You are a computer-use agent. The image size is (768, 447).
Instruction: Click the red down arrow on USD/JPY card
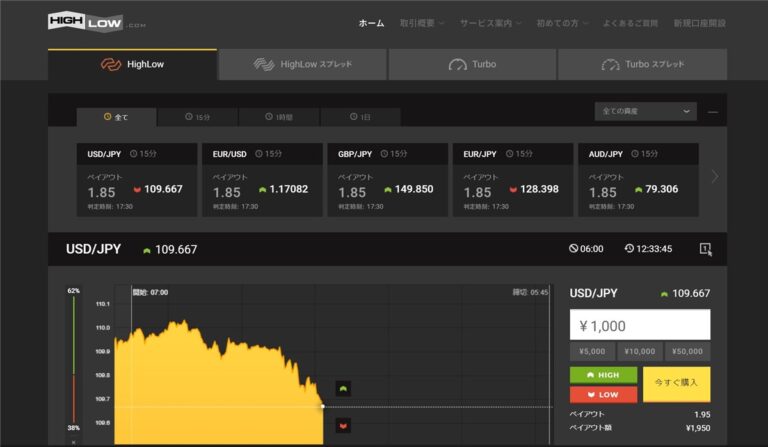click(x=137, y=189)
